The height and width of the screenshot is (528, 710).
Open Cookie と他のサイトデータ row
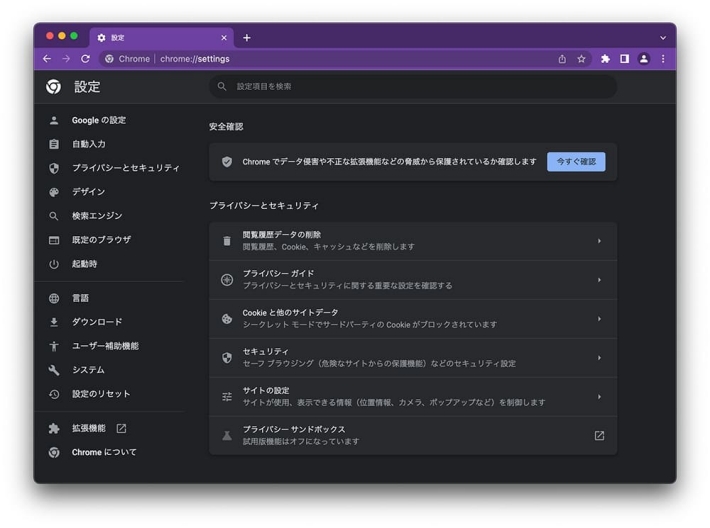point(413,319)
